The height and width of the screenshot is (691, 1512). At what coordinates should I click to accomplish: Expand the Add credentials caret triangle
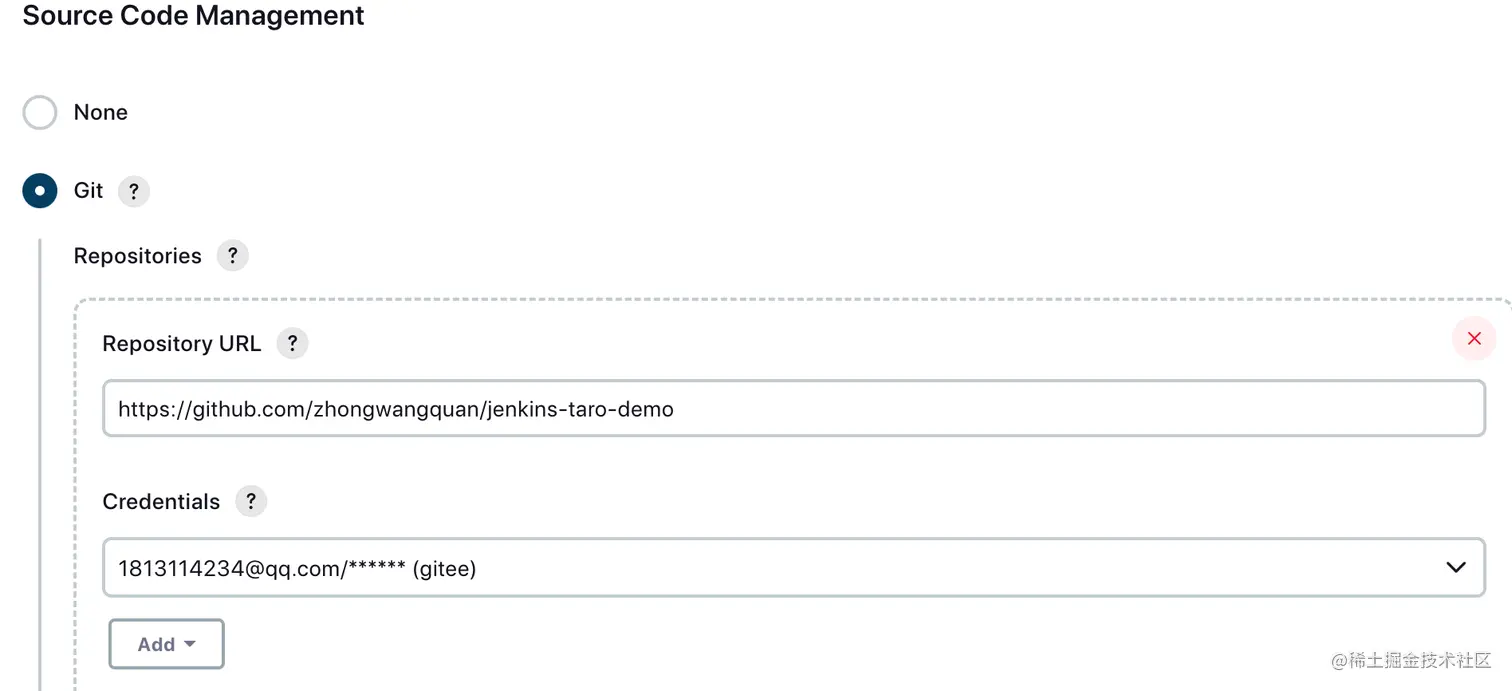click(x=190, y=644)
